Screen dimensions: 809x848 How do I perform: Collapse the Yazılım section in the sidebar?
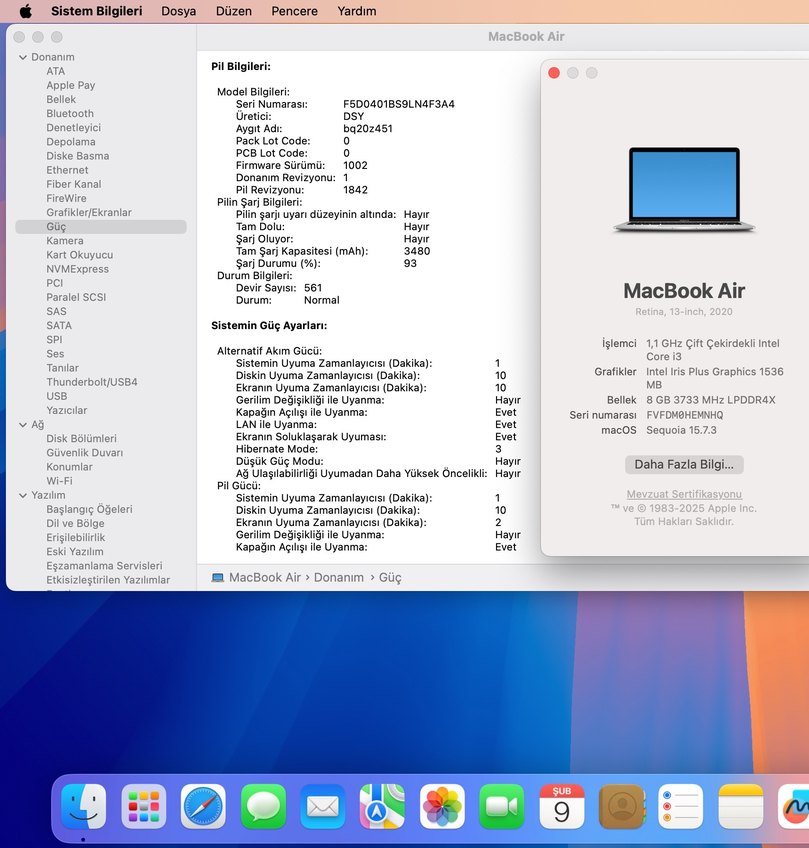tap(22, 495)
